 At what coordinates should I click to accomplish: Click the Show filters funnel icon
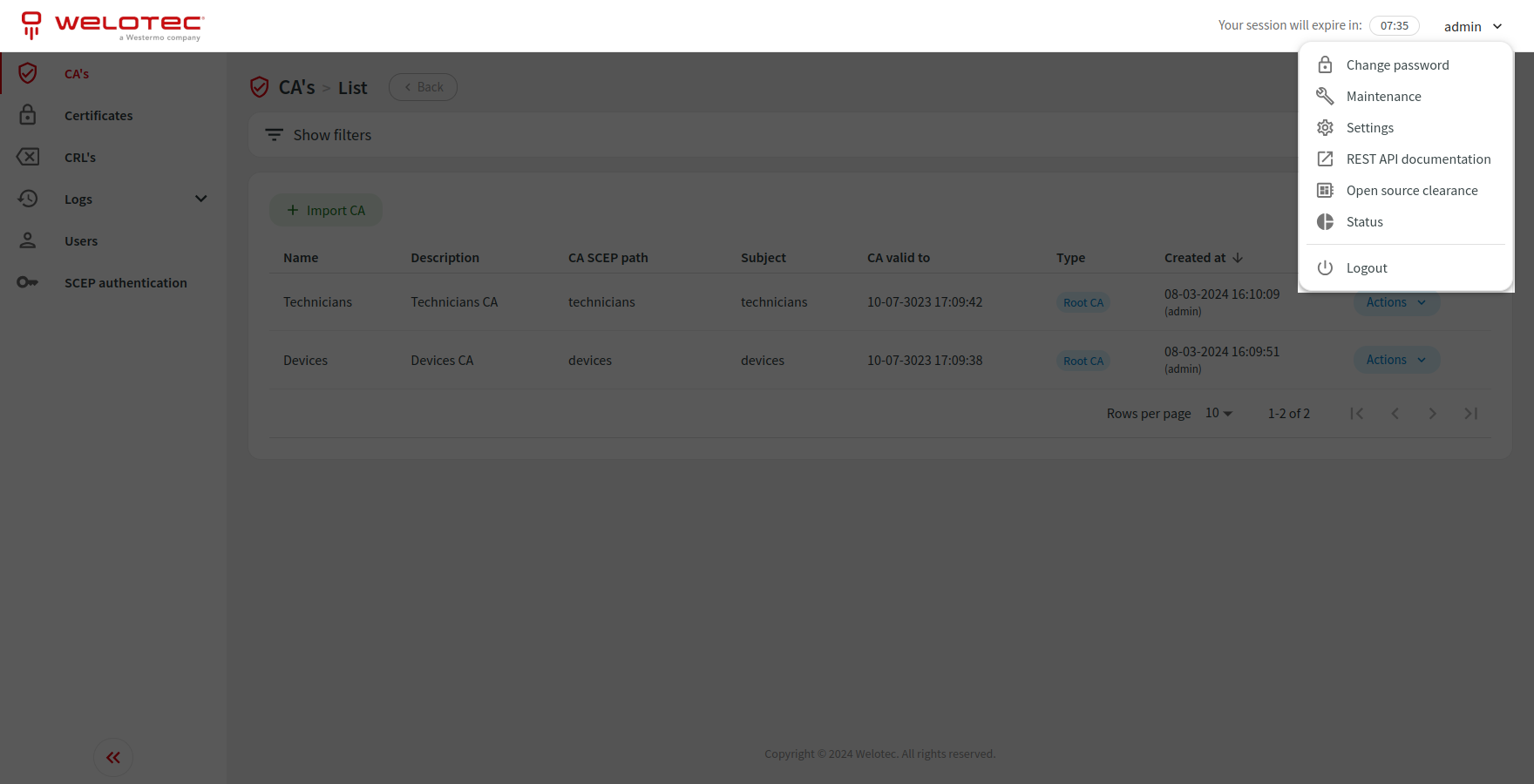[274, 134]
